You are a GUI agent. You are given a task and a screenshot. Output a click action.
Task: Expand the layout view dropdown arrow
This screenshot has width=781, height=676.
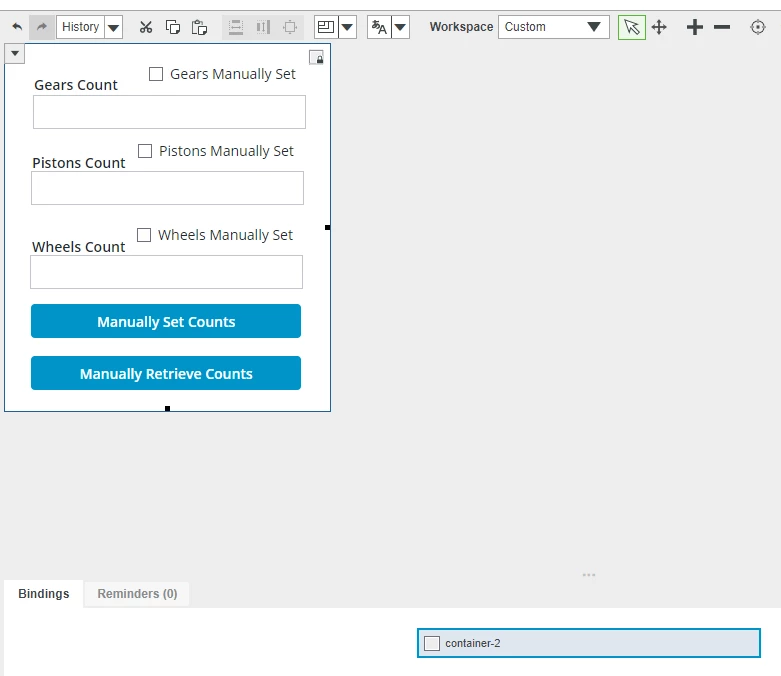pyautogui.click(x=347, y=27)
